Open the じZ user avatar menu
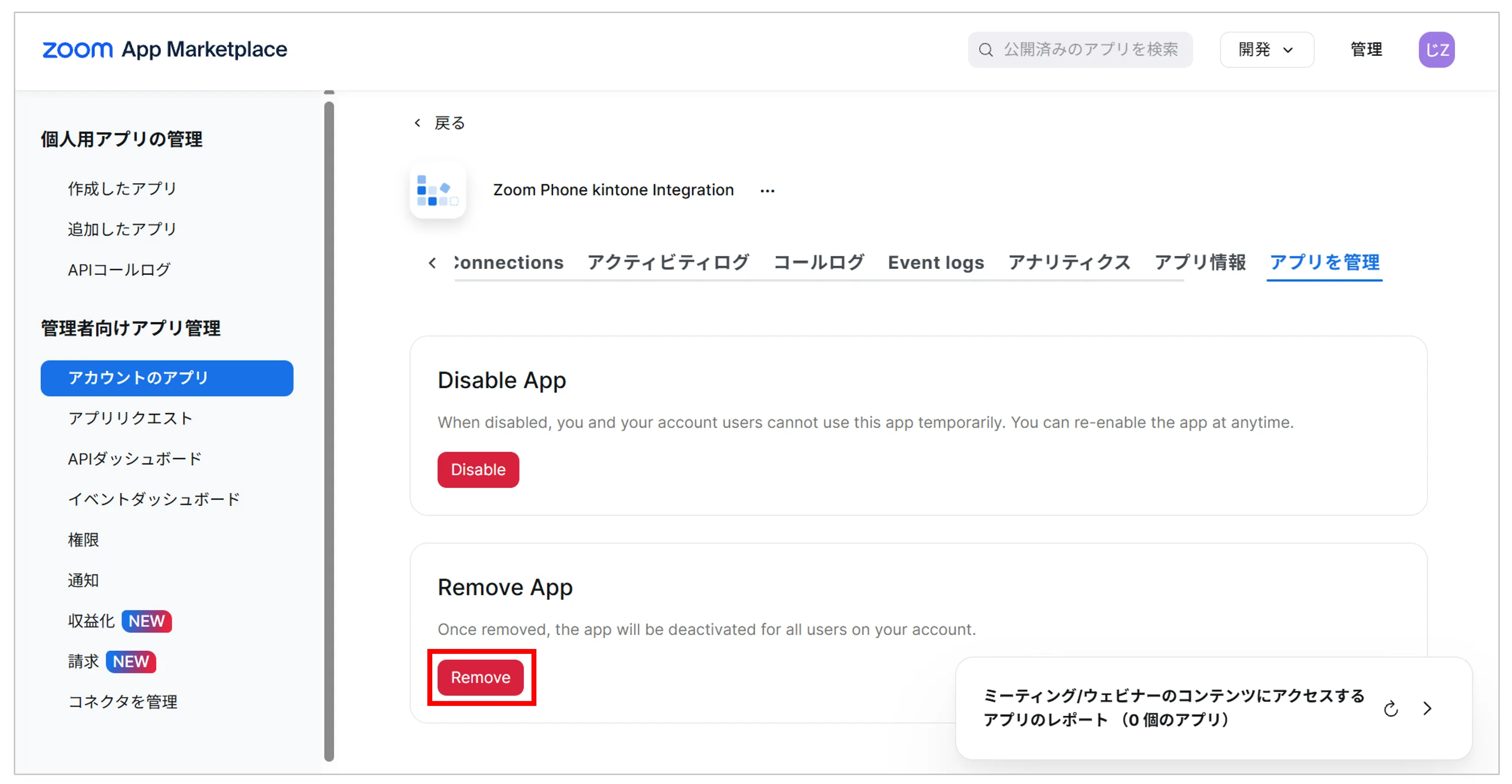 [x=1436, y=50]
